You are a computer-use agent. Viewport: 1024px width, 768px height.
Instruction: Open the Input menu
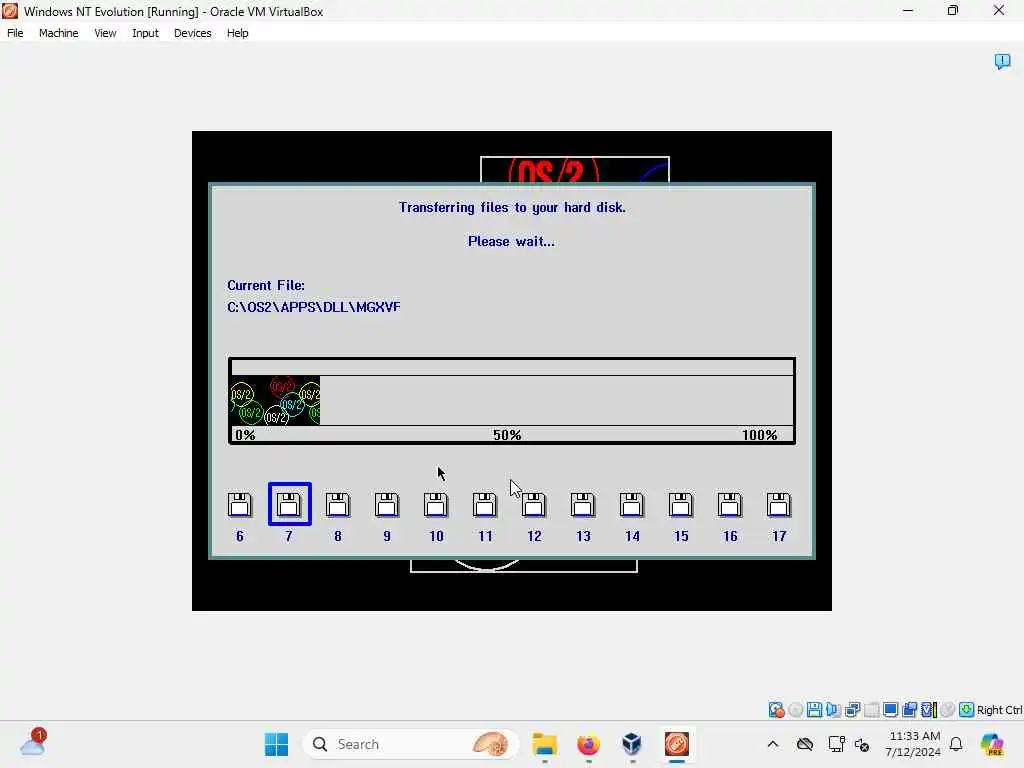145,33
